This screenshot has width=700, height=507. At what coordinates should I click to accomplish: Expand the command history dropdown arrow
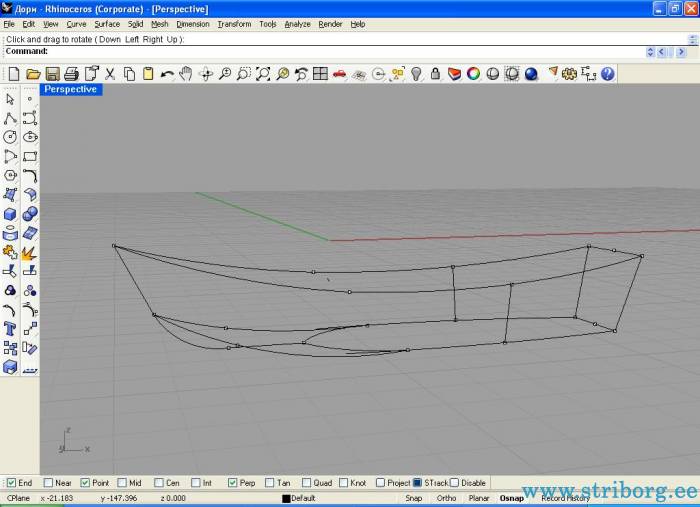tap(651, 51)
